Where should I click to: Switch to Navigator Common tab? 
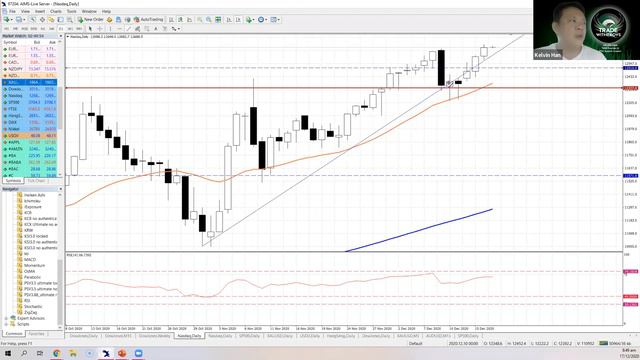coord(13,334)
